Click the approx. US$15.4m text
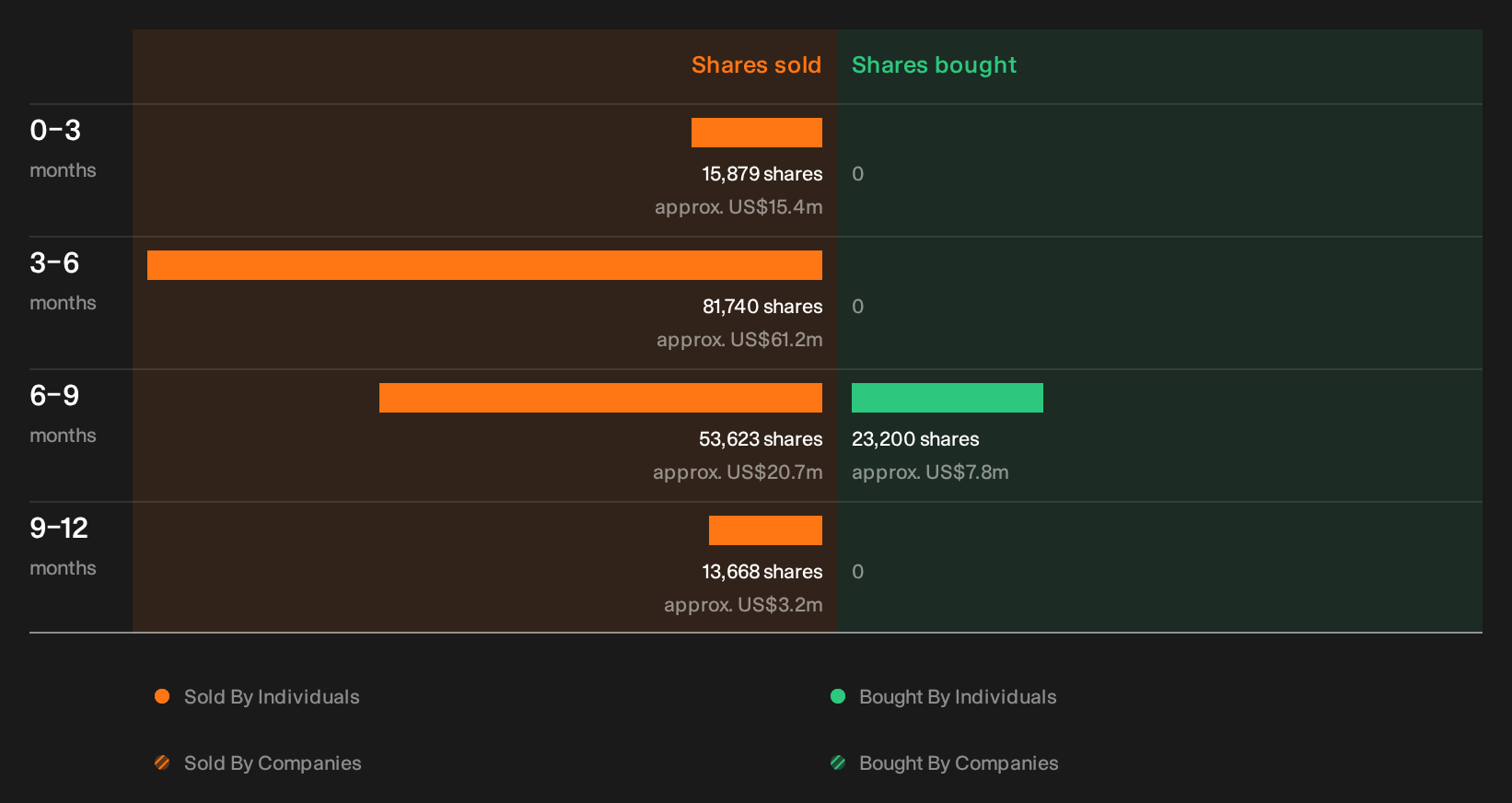This screenshot has width=1512, height=803. coord(739,207)
